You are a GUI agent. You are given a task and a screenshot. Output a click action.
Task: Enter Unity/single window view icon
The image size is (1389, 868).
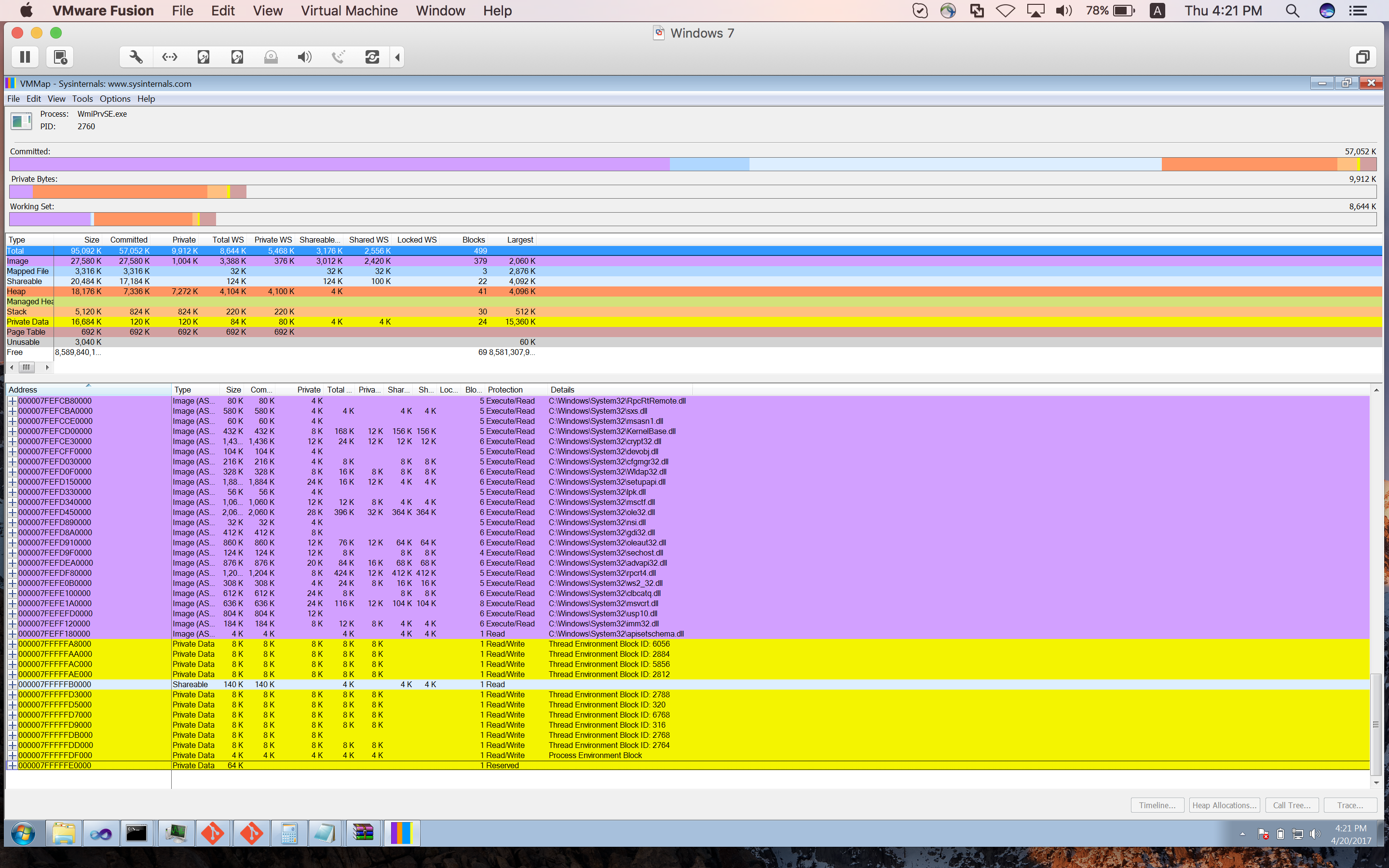tap(1362, 57)
